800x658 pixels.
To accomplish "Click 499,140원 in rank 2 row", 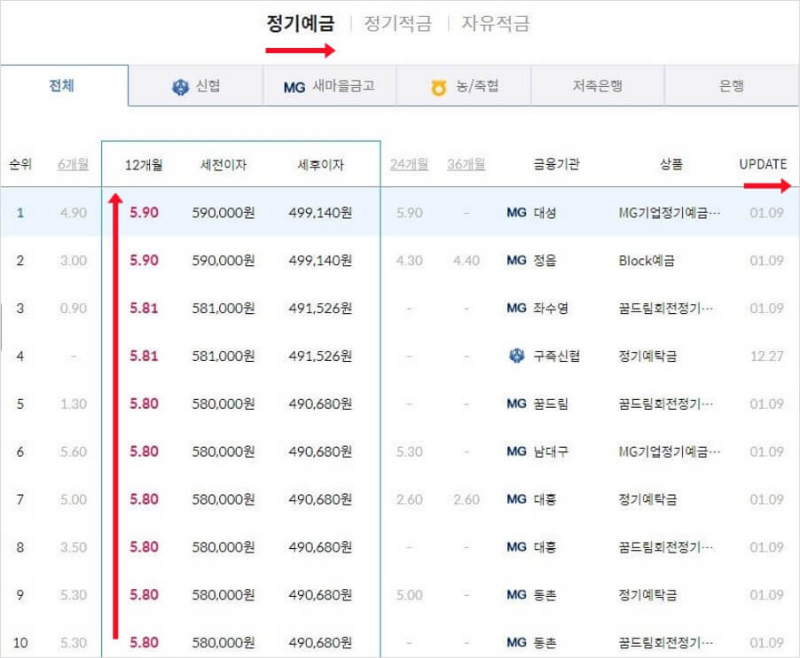I will coord(320,261).
